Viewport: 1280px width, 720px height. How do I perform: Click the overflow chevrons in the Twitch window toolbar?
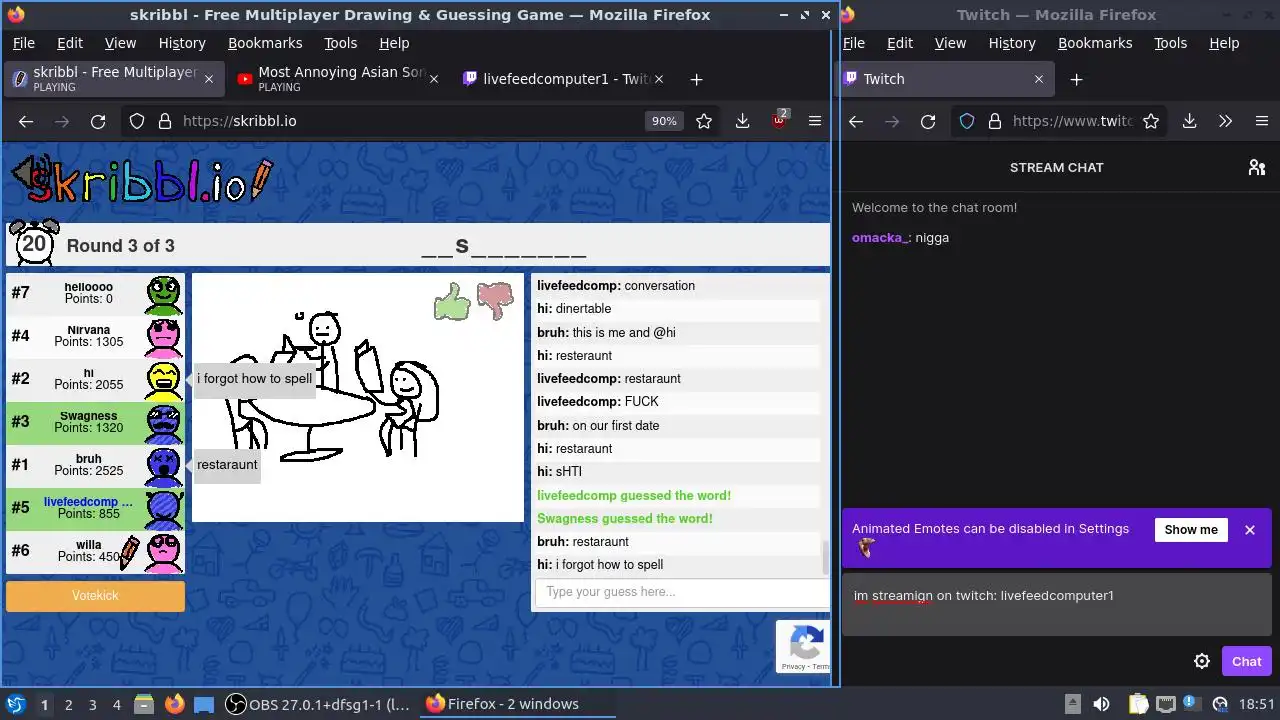coord(1225,121)
